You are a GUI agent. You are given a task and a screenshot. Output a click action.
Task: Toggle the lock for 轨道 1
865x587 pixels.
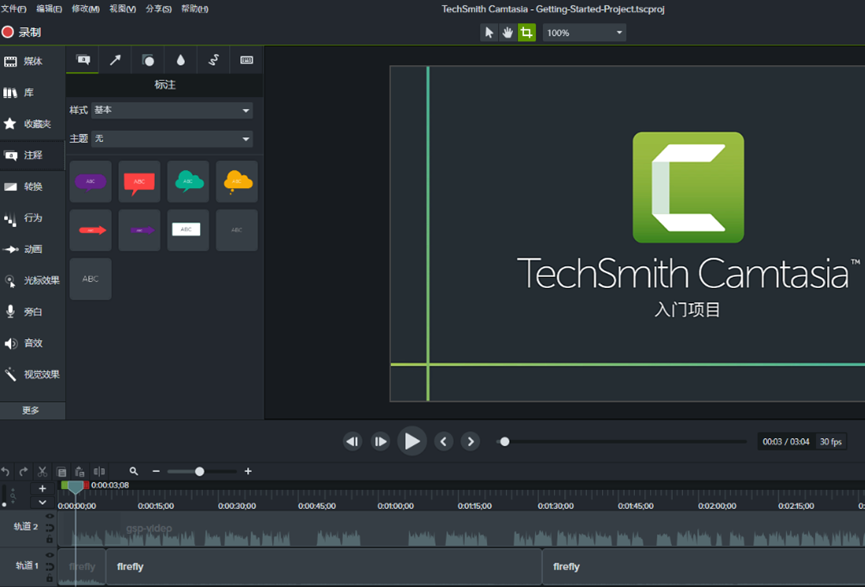pos(50,578)
